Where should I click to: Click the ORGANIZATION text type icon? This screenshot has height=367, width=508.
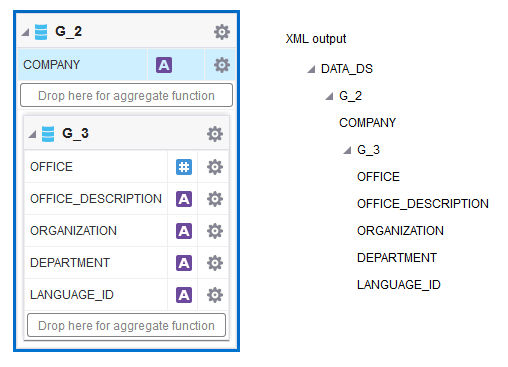[184, 231]
